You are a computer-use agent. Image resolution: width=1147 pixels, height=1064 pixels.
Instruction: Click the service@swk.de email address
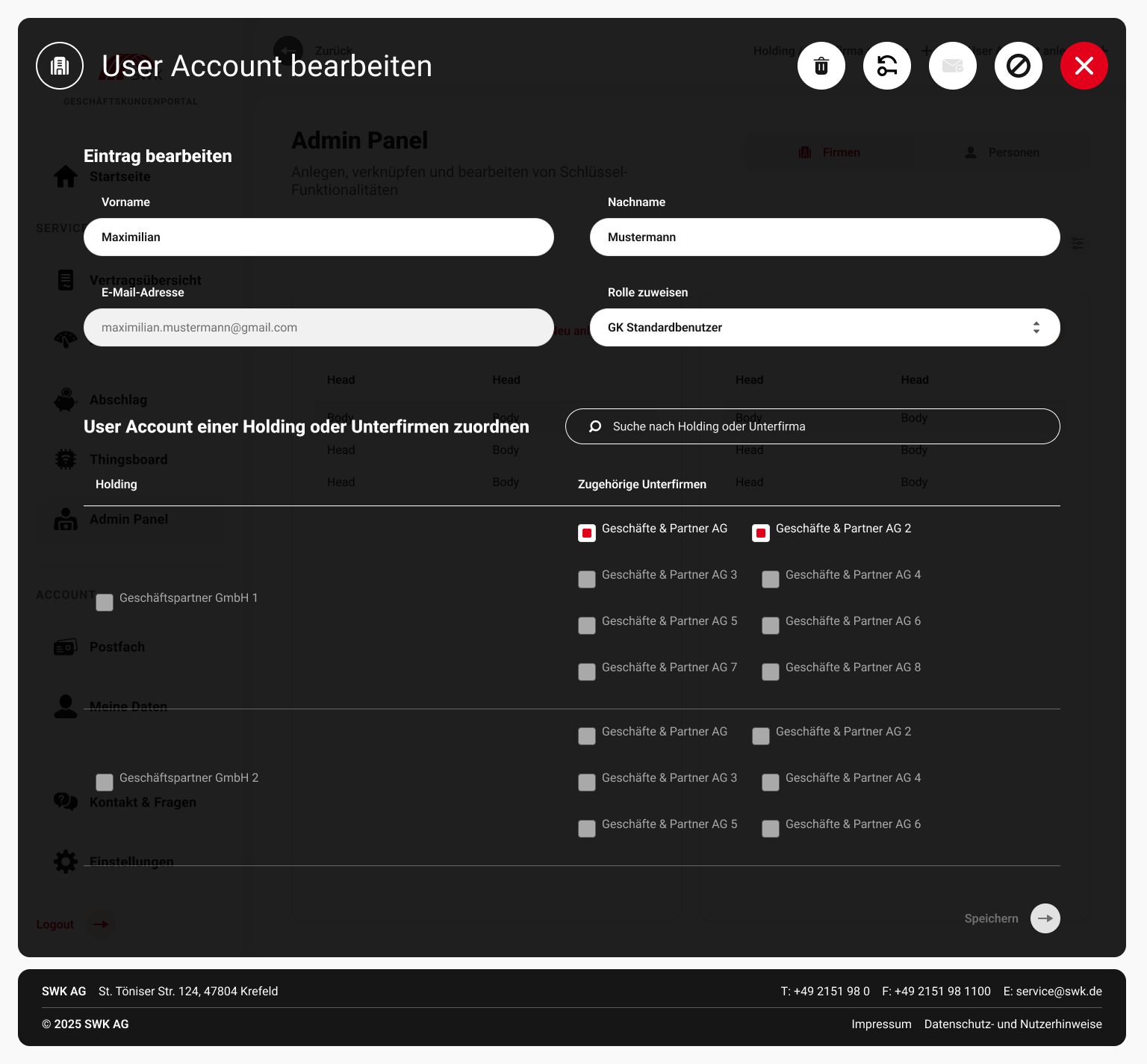1059,991
